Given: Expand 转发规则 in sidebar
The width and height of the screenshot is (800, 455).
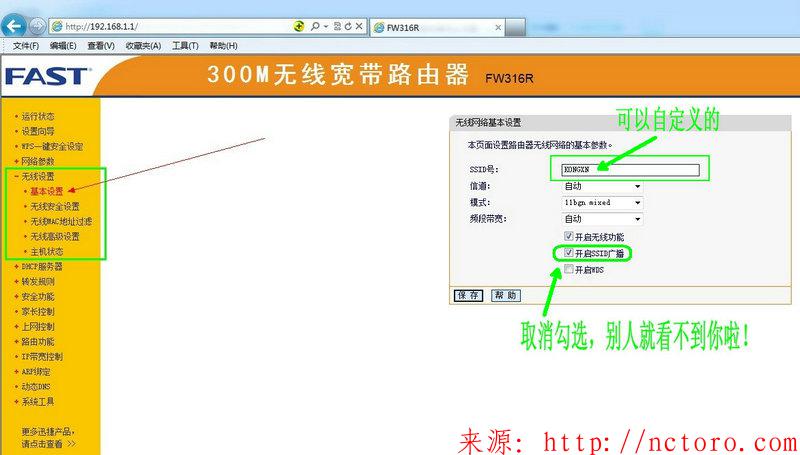Looking at the screenshot, I should pyautogui.click(x=38, y=282).
